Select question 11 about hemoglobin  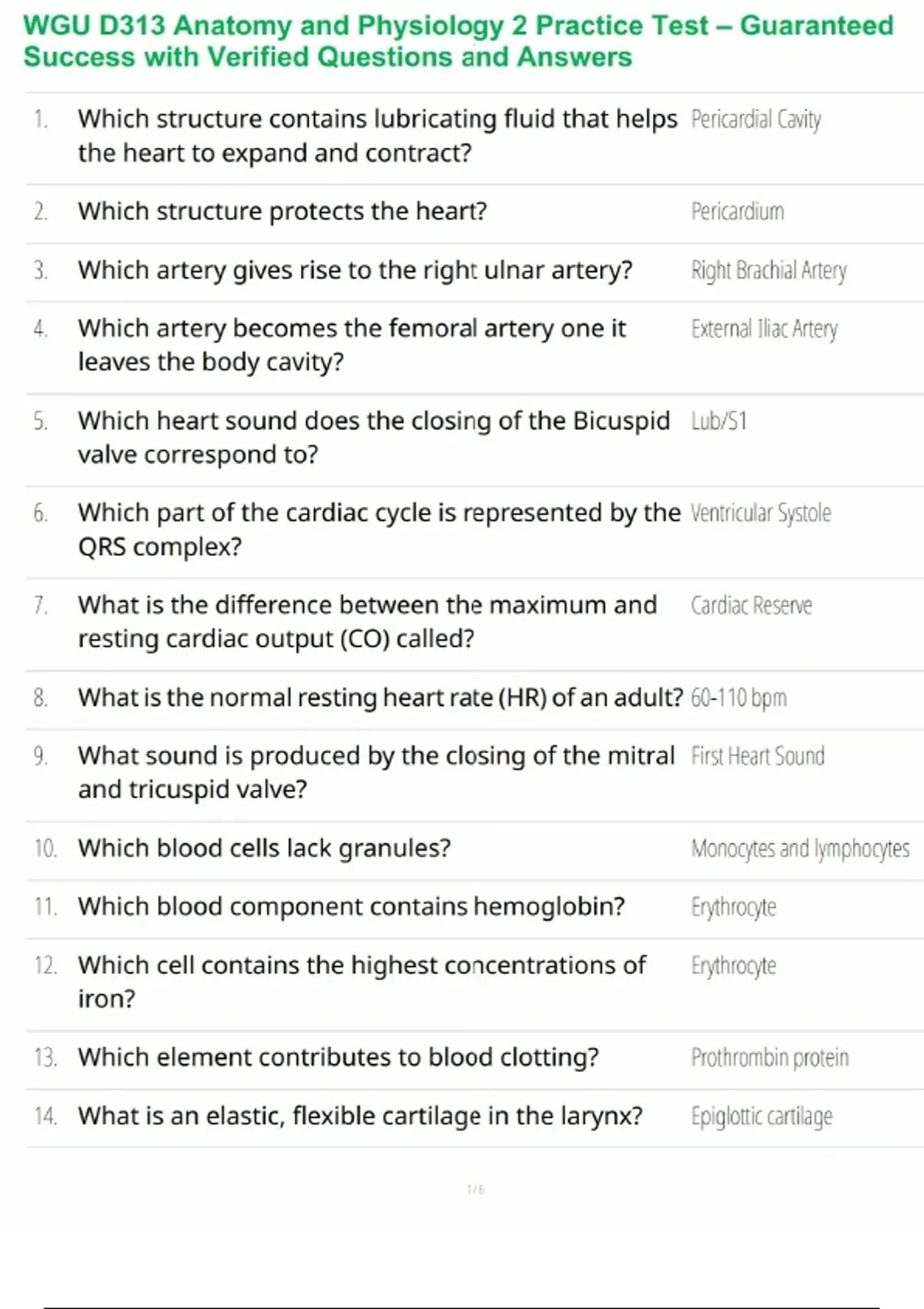coord(351,906)
